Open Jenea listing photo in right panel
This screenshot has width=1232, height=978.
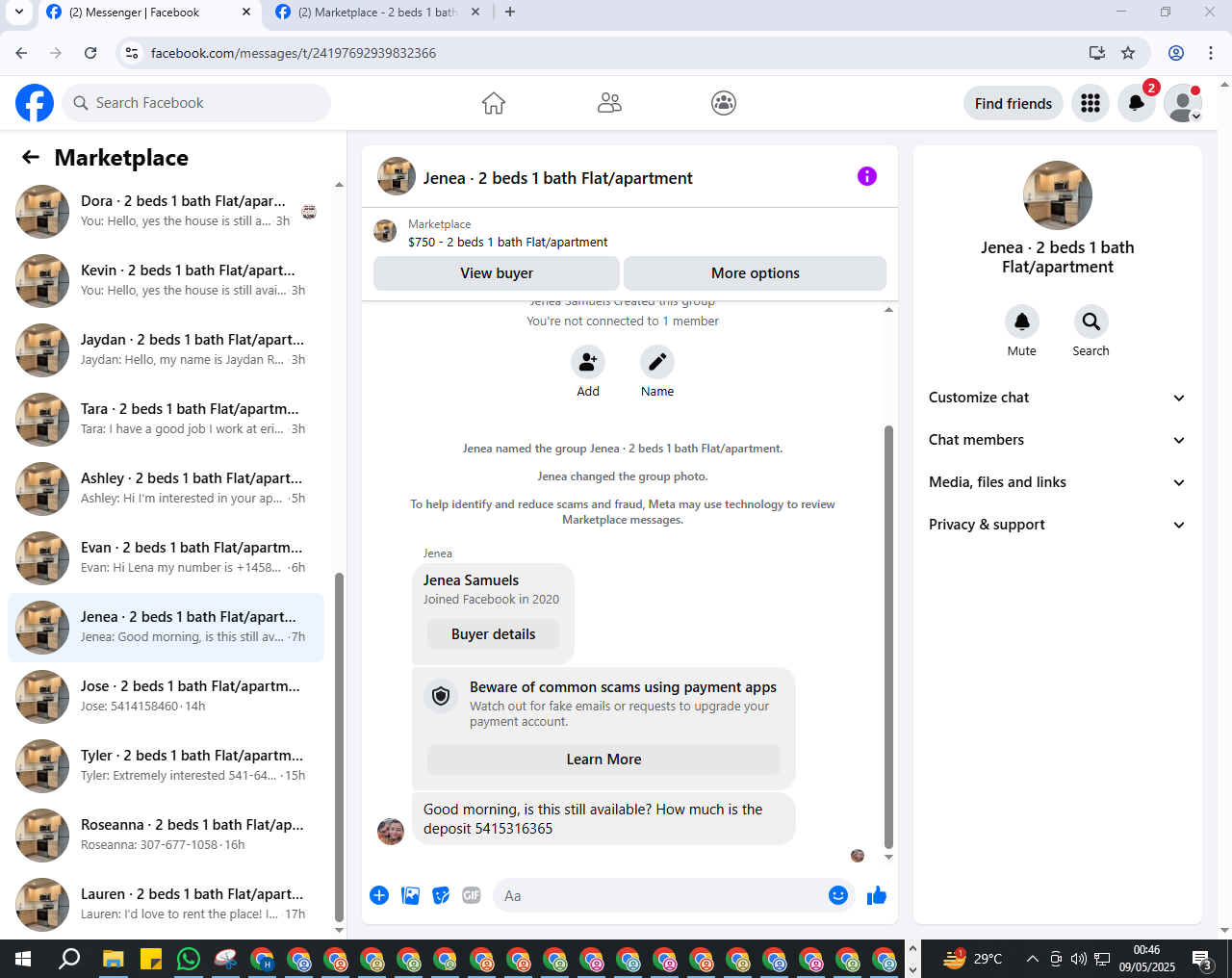coord(1058,195)
